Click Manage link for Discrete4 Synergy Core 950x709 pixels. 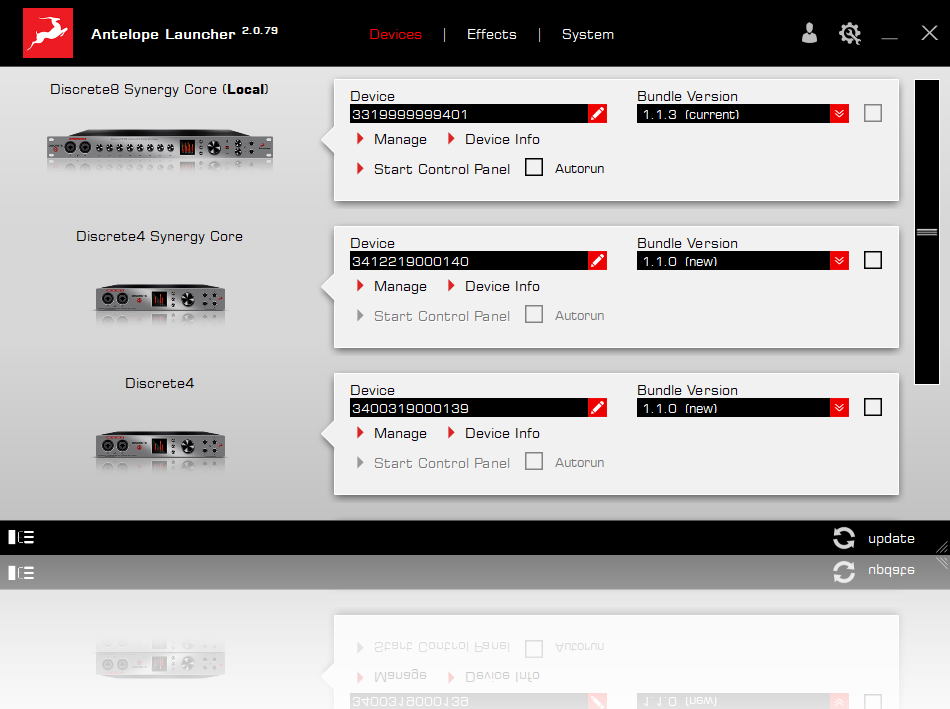point(400,286)
